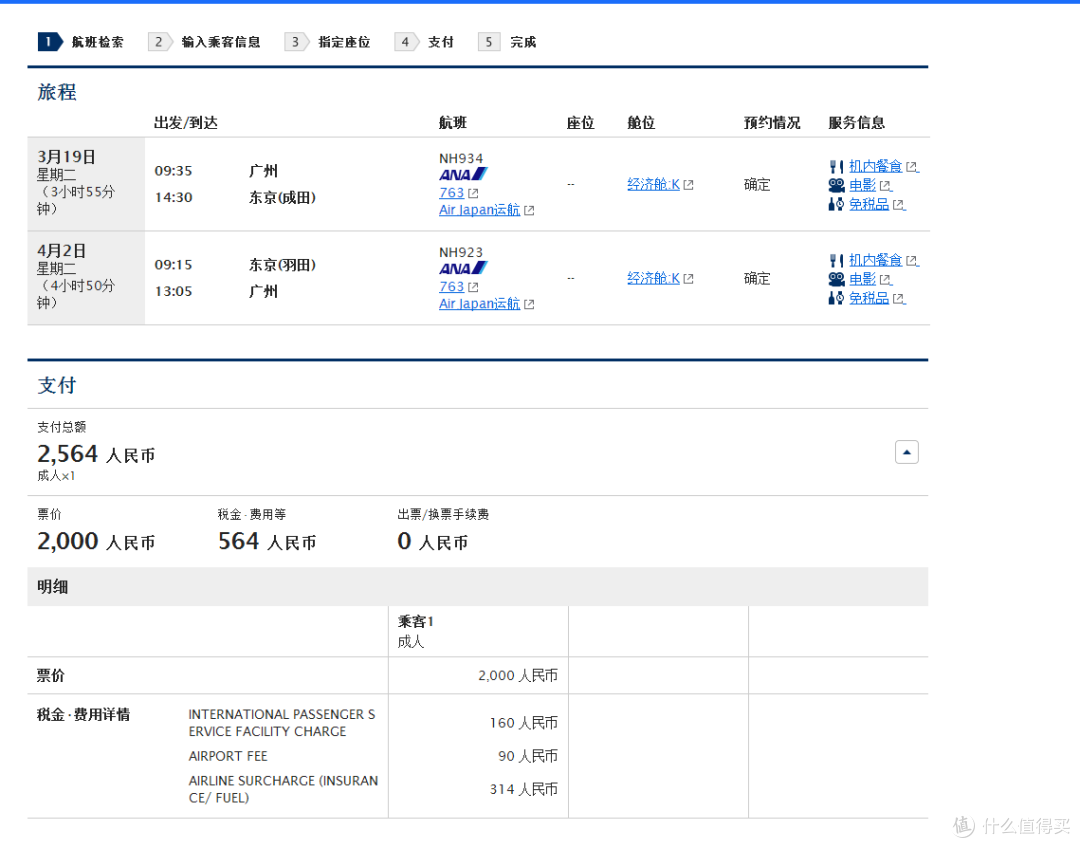Open Air Japan运航 link for NH923
Image resolution: width=1080 pixels, height=848 pixels.
pos(480,303)
